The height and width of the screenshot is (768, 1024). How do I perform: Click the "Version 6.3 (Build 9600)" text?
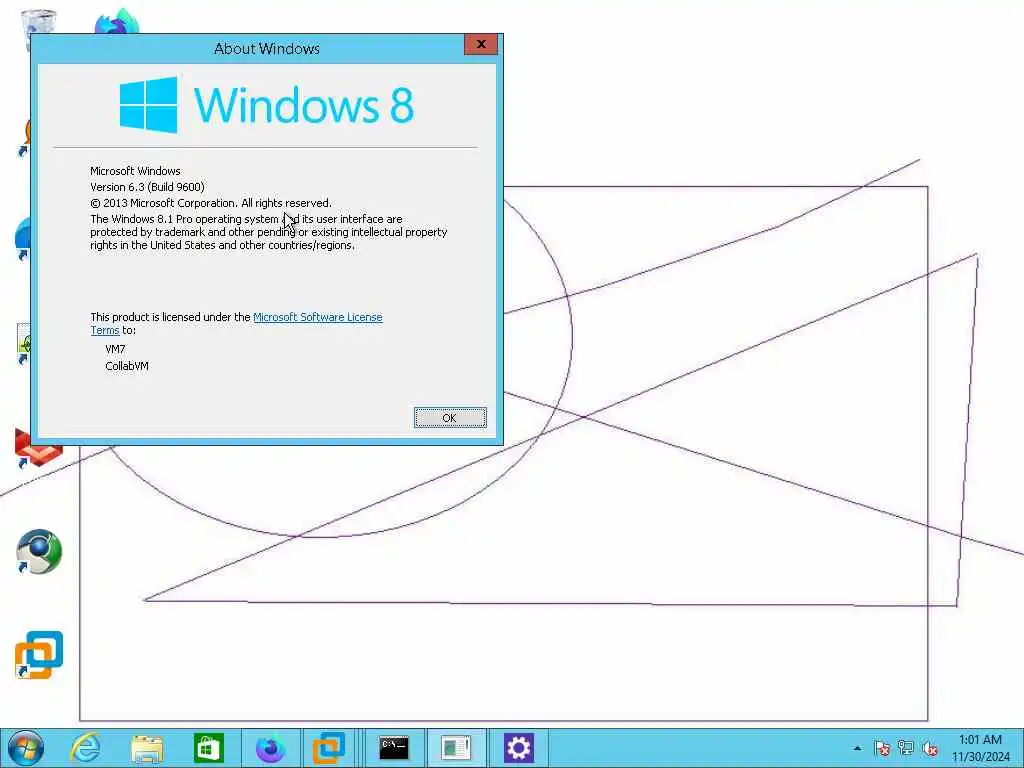(x=148, y=187)
